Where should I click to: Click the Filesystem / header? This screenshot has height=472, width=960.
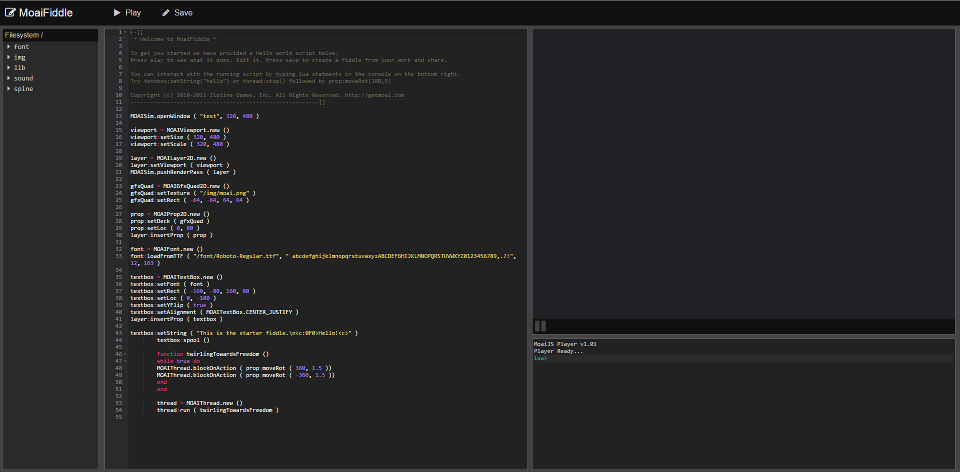coord(50,35)
